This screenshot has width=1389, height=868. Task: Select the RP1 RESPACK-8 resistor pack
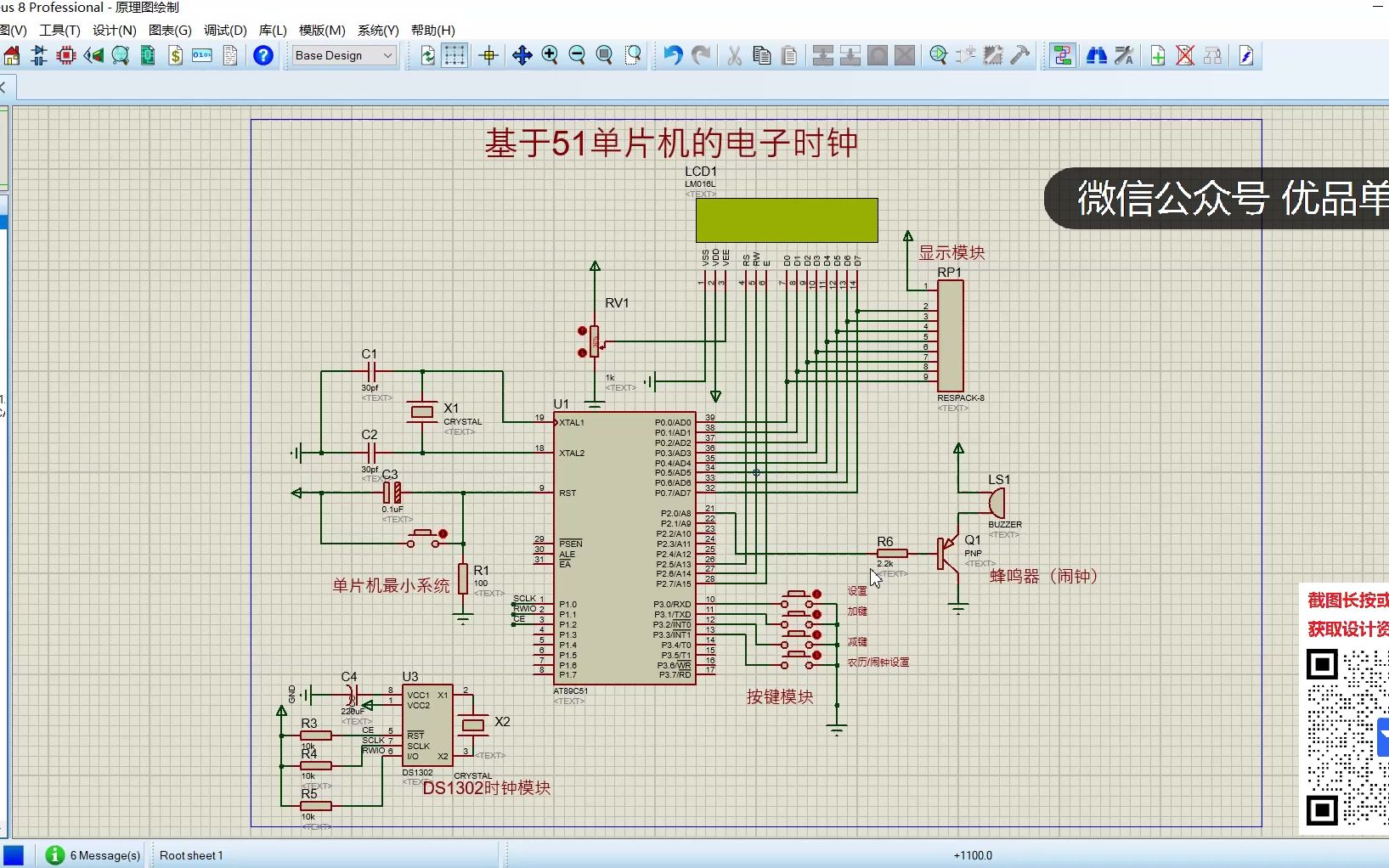pos(950,336)
